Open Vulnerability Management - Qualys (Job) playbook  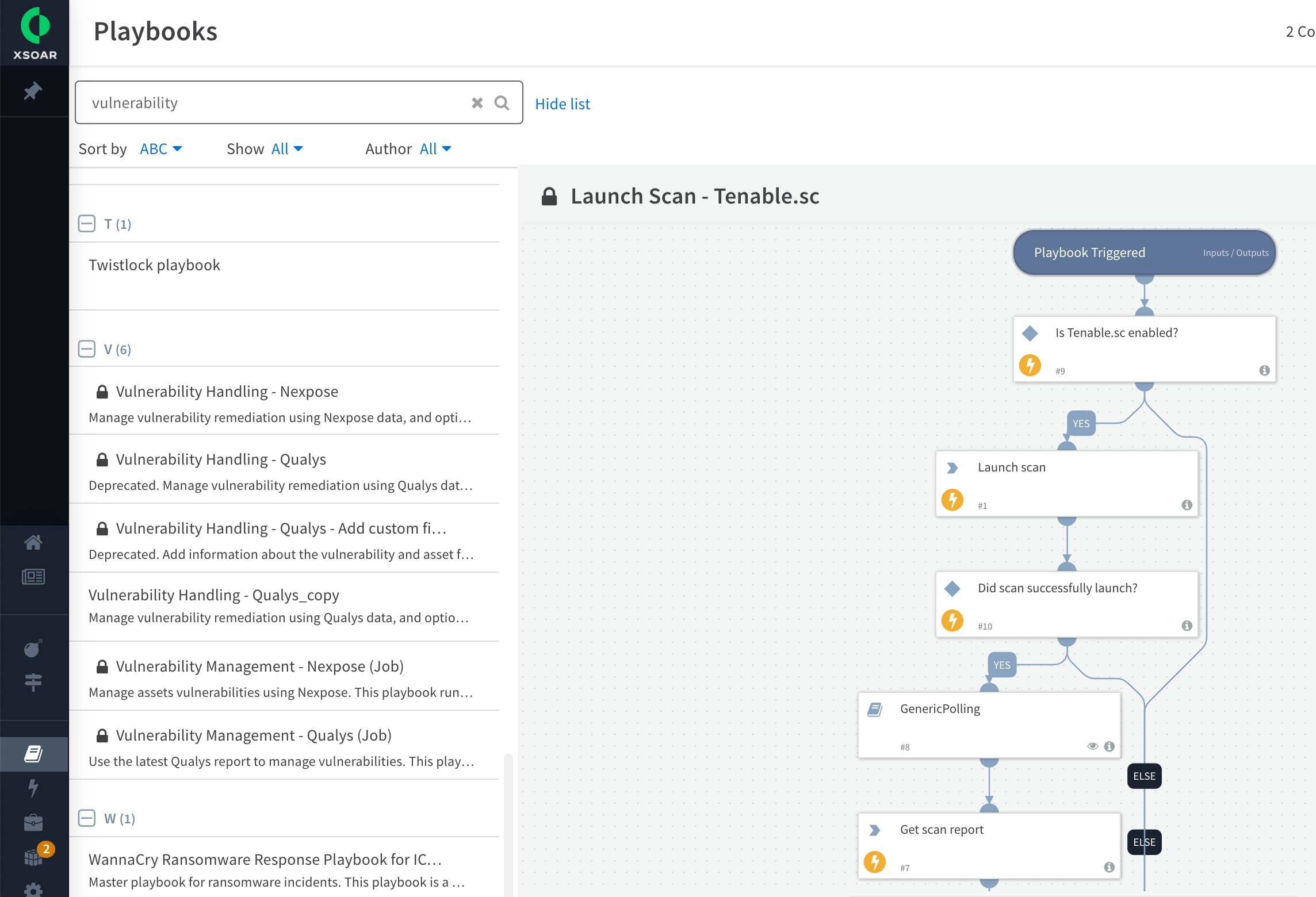coord(284,745)
